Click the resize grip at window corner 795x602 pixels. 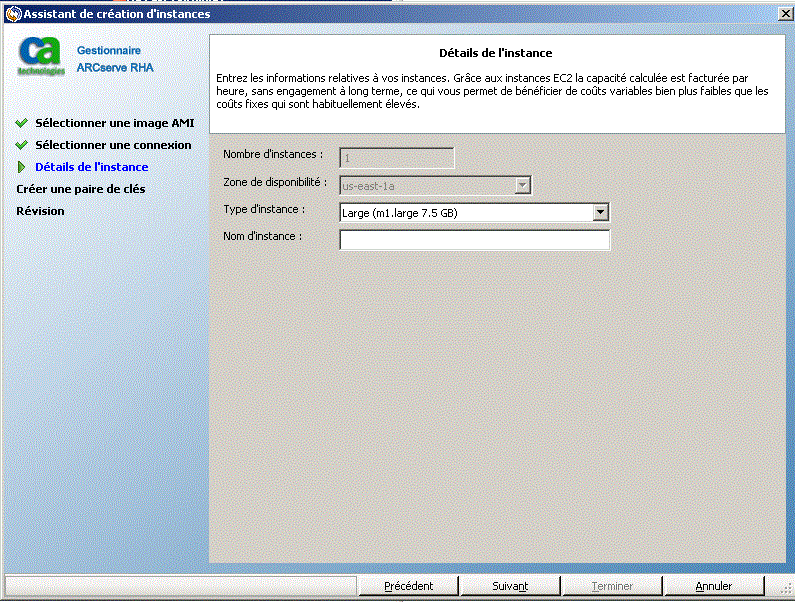point(786,588)
